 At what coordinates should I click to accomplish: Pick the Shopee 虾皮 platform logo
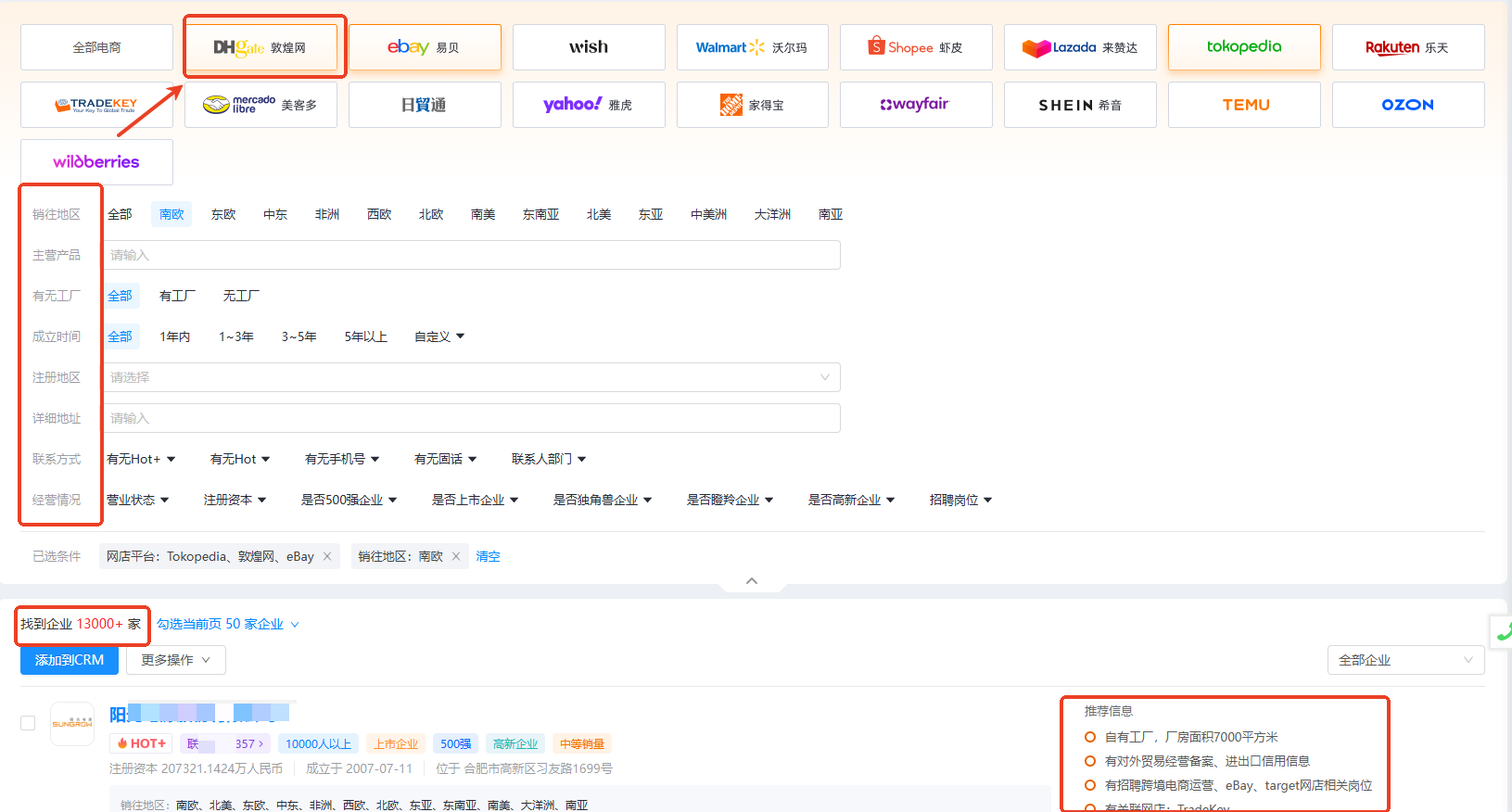[x=916, y=47]
